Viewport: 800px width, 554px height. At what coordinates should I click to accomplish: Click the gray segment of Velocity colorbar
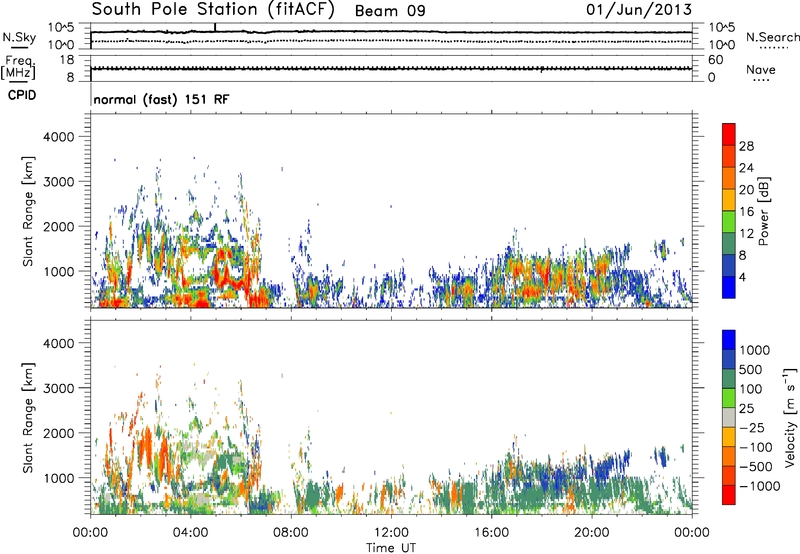point(729,418)
